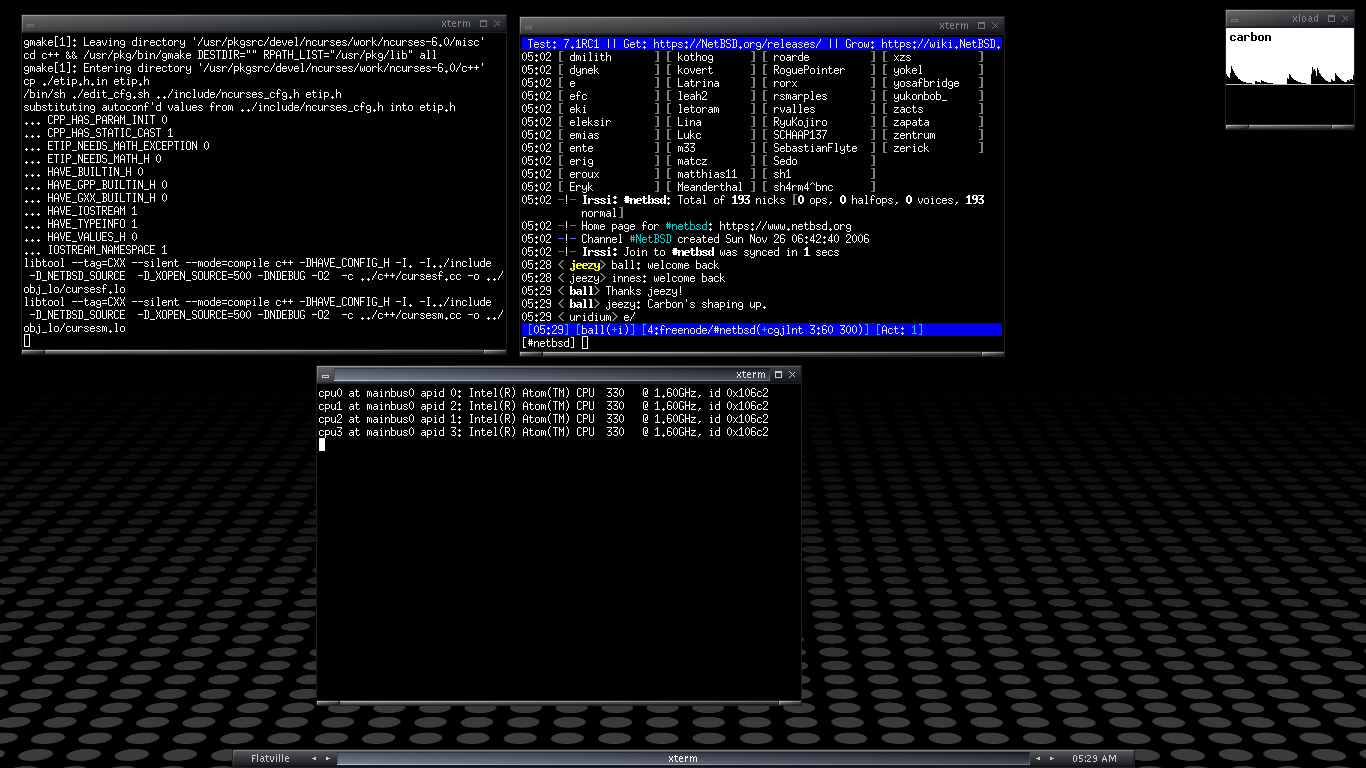The width and height of the screenshot is (1366, 768).
Task: Click the xload window title text
Action: (x=1305, y=18)
